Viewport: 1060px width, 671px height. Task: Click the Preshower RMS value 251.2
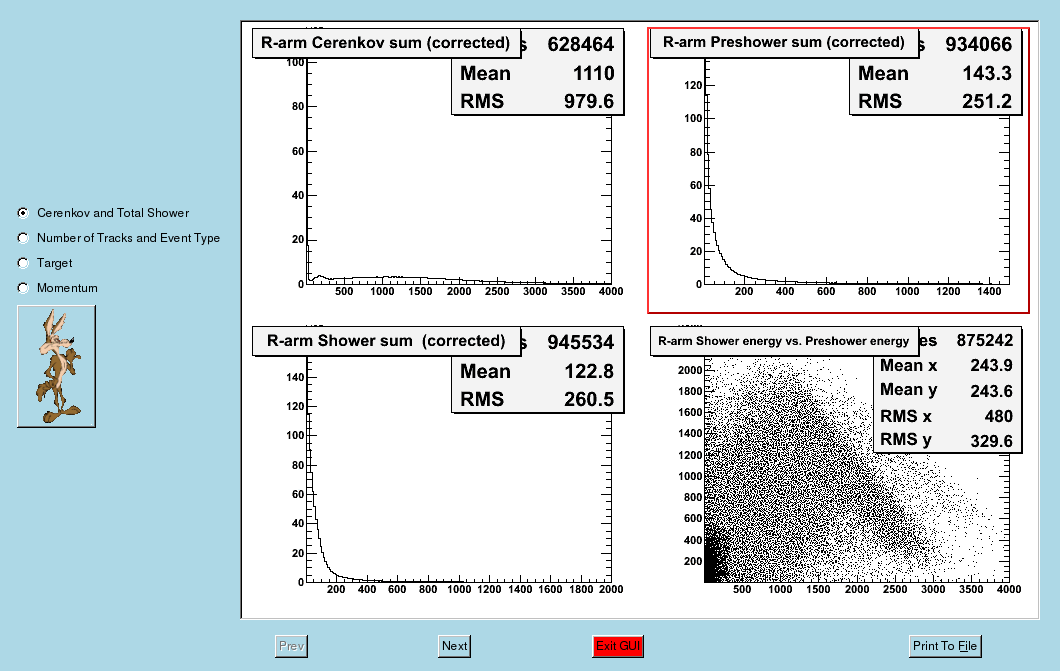(987, 101)
